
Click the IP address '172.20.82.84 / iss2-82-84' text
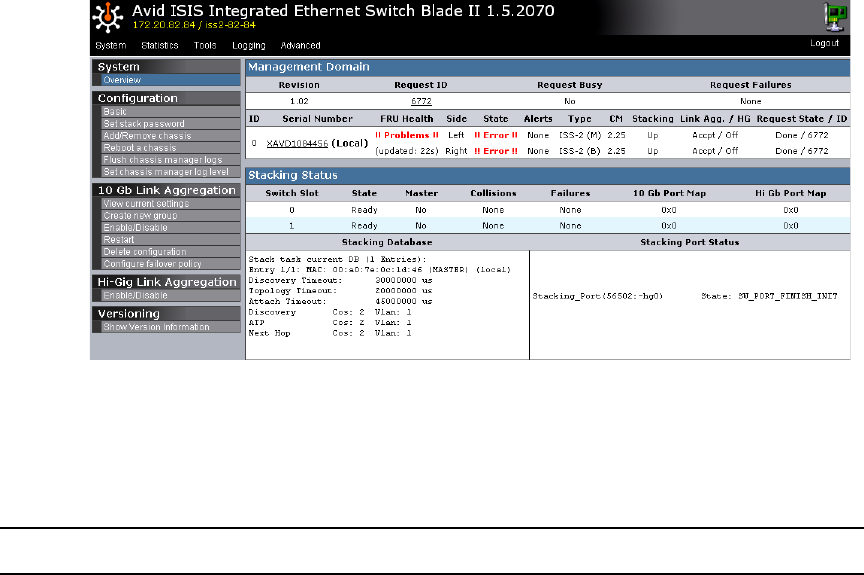pos(194,25)
